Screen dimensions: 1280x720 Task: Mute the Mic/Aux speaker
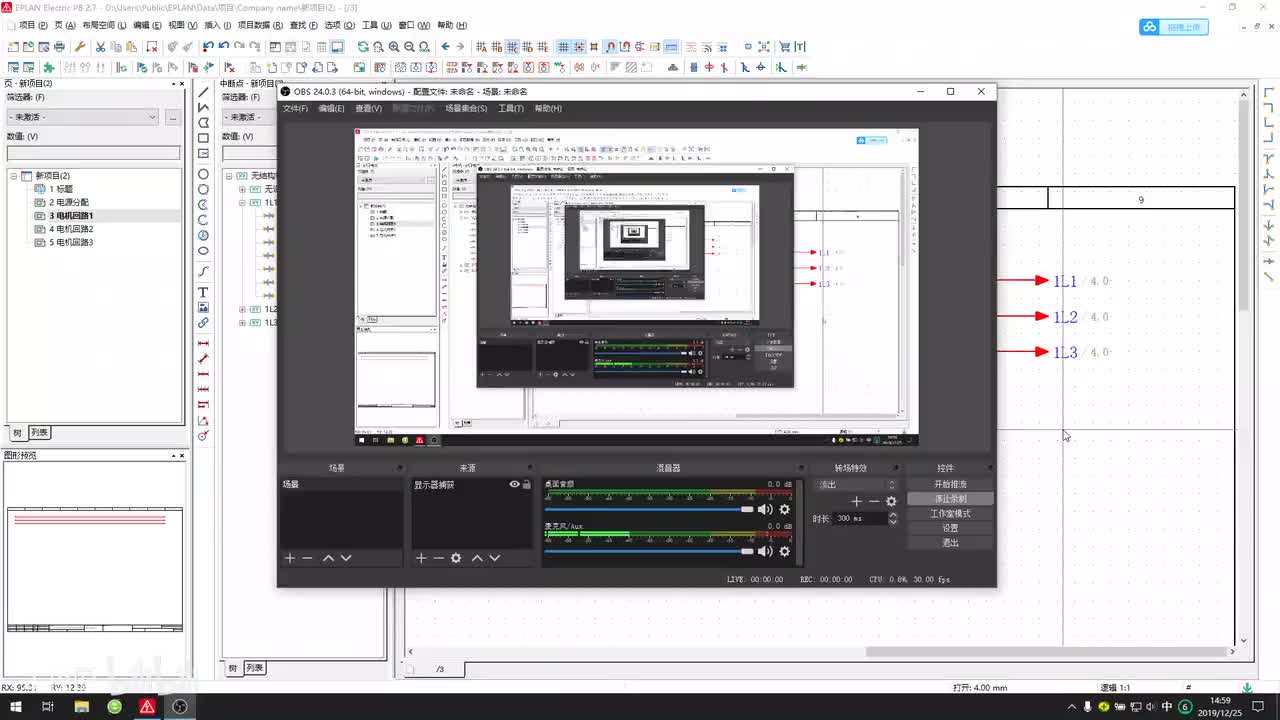click(765, 551)
